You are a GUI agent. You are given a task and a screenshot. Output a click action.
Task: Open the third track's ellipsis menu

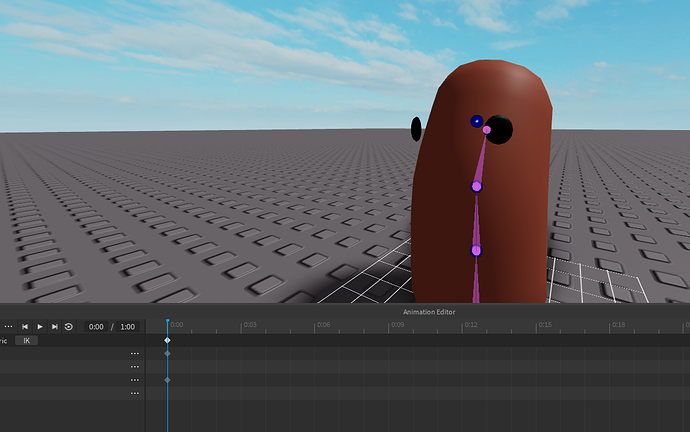pos(134,380)
